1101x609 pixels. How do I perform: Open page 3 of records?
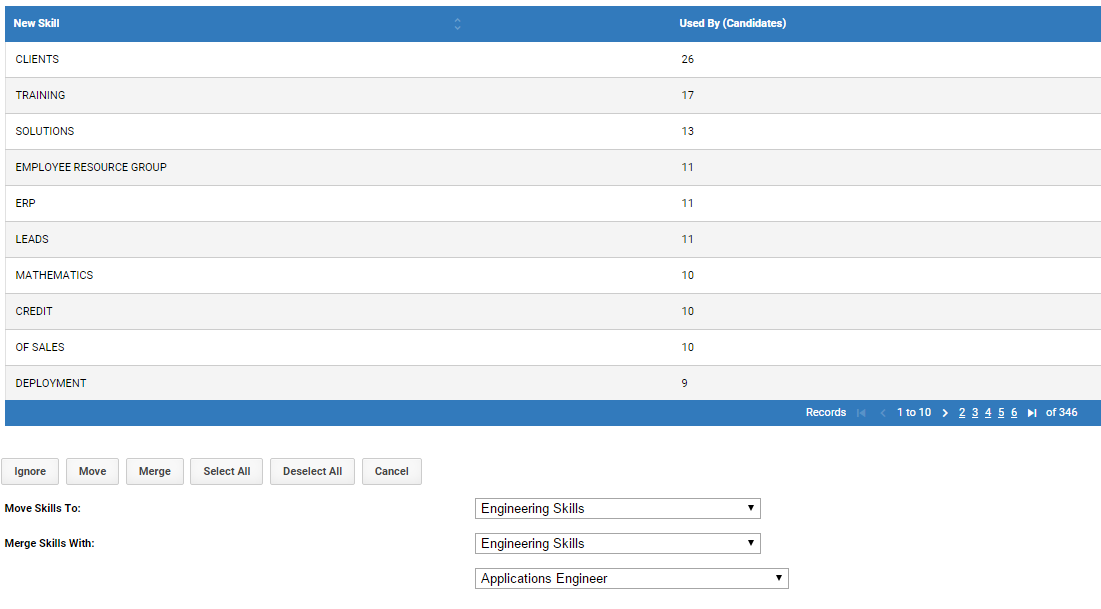(975, 412)
